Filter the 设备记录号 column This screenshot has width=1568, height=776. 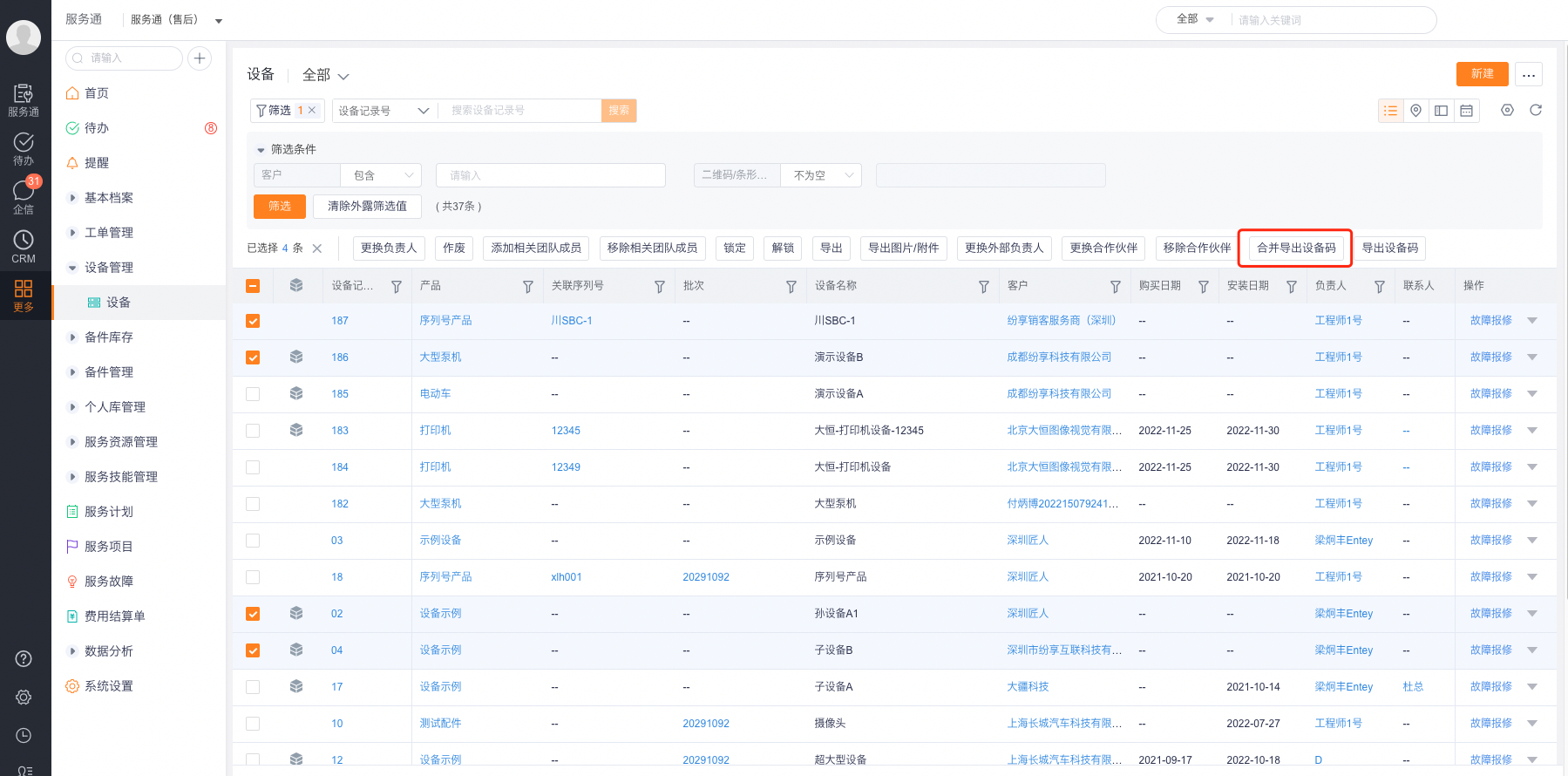click(397, 287)
